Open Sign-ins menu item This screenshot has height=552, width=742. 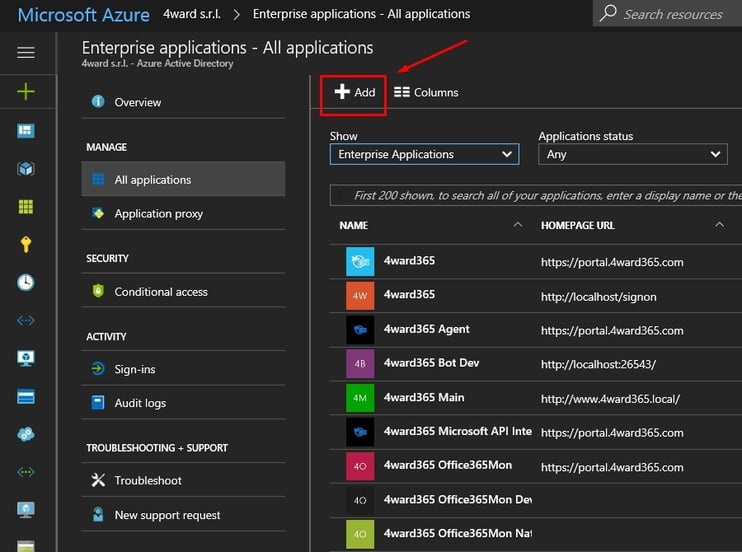tap(184, 369)
